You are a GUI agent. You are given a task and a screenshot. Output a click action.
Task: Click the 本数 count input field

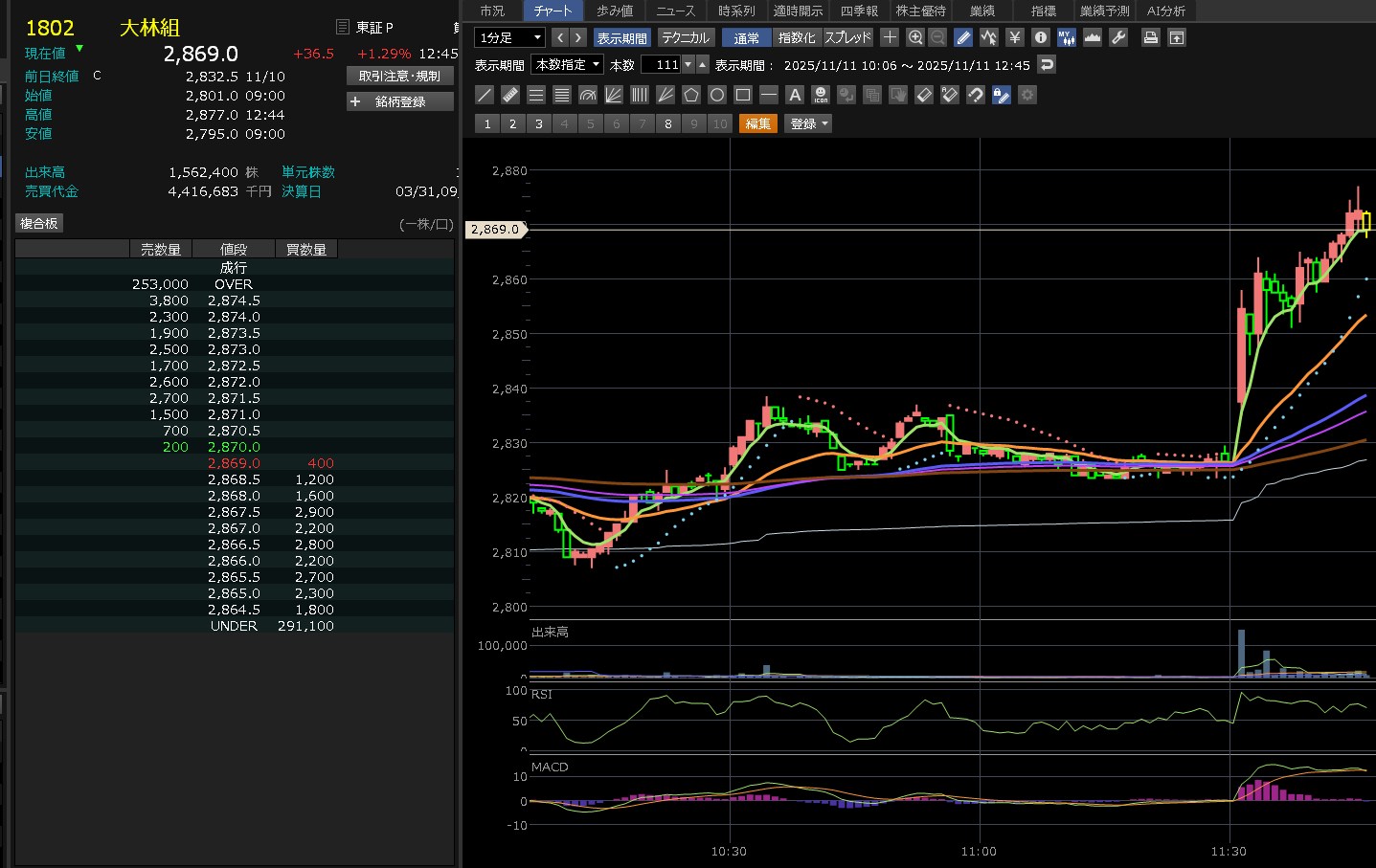(661, 64)
